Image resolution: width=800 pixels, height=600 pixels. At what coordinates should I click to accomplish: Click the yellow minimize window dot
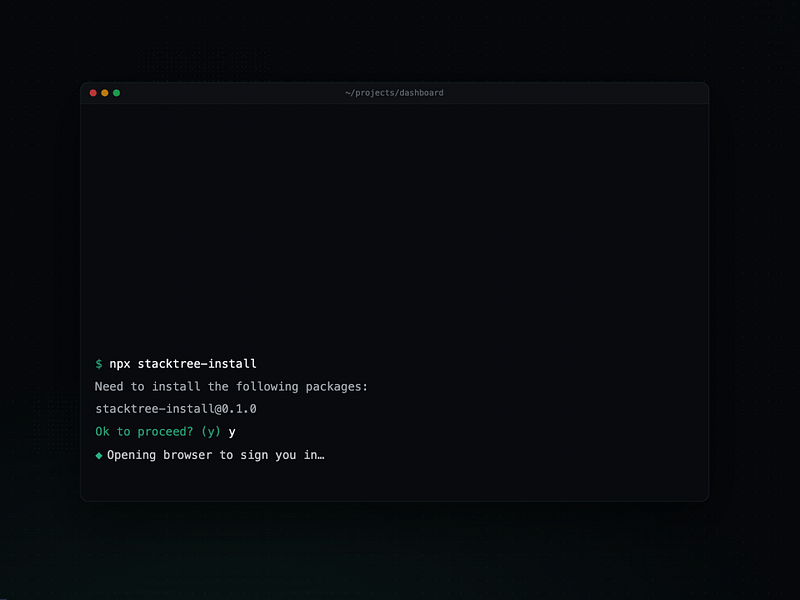point(105,93)
